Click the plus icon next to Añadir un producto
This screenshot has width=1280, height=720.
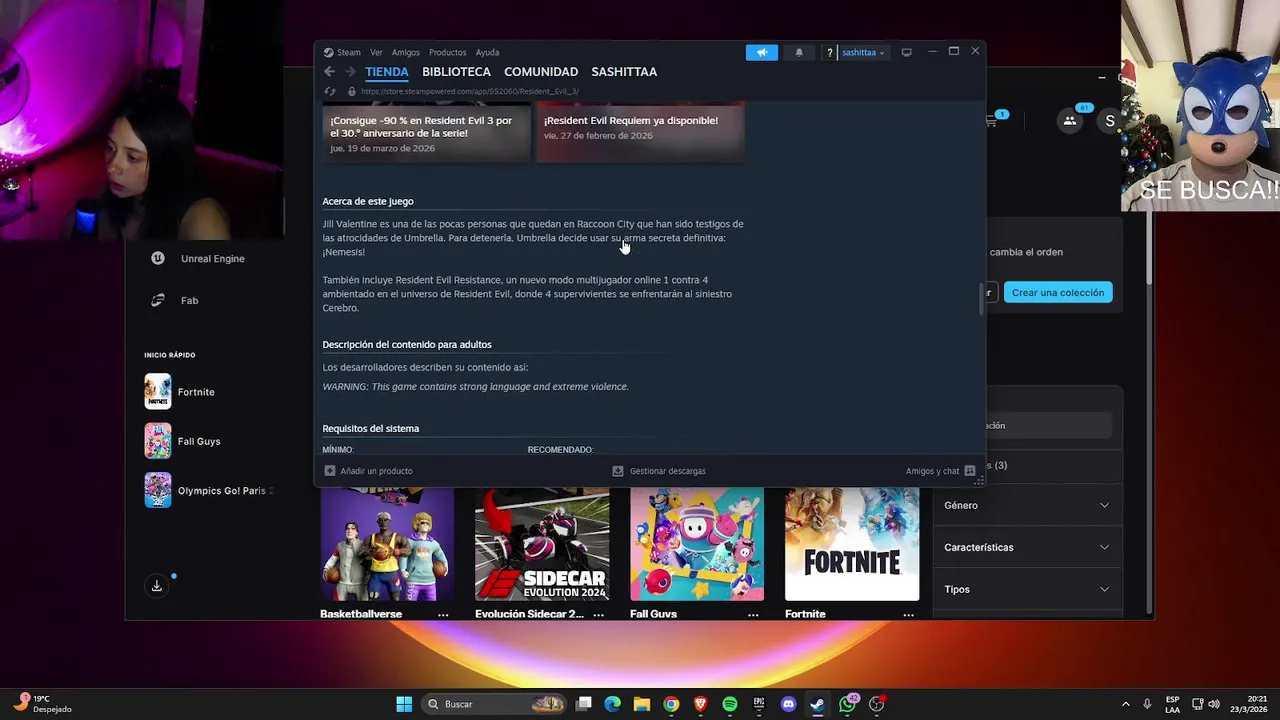coord(330,471)
